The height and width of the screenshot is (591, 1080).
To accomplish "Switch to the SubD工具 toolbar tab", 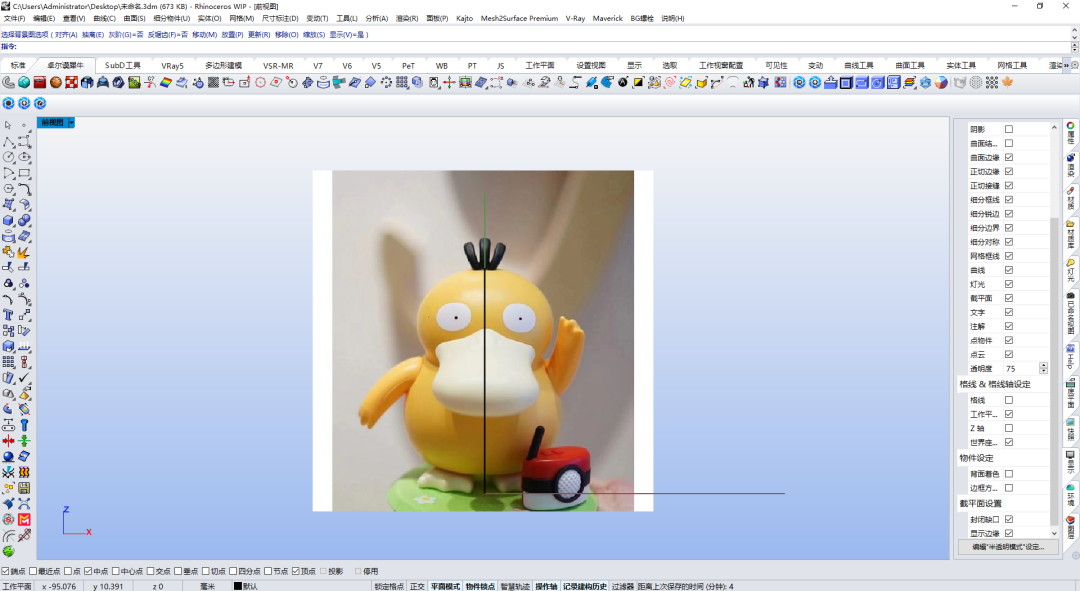I will click(123, 65).
